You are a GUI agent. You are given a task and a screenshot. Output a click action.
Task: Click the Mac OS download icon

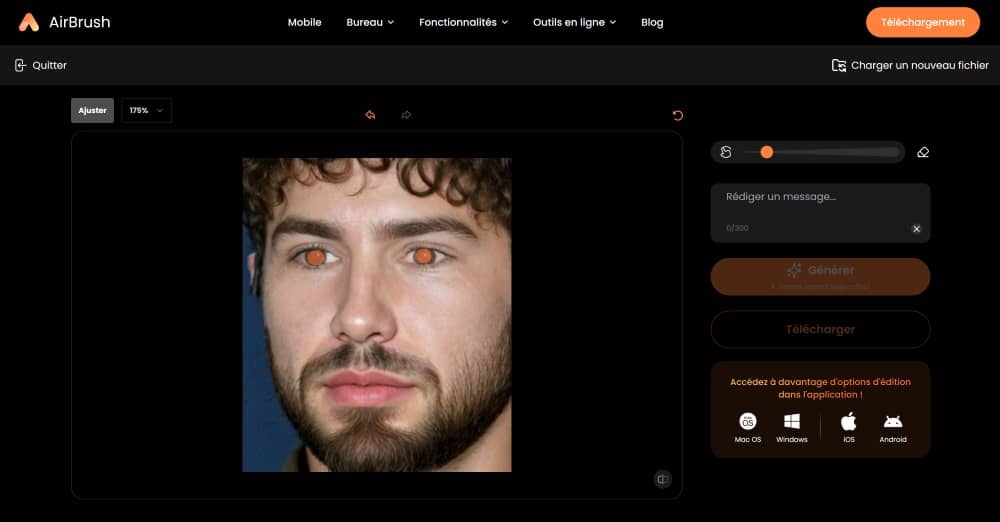pos(748,421)
